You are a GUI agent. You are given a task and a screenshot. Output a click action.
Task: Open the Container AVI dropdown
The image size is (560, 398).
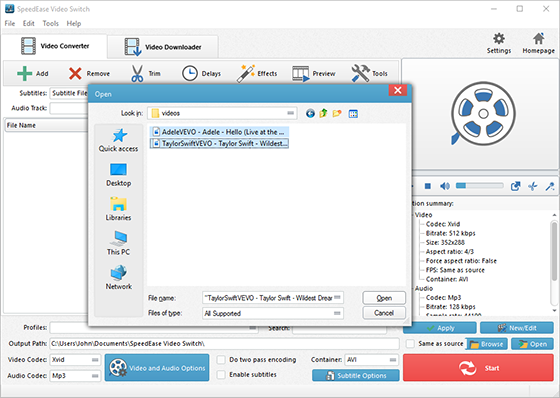click(392, 360)
